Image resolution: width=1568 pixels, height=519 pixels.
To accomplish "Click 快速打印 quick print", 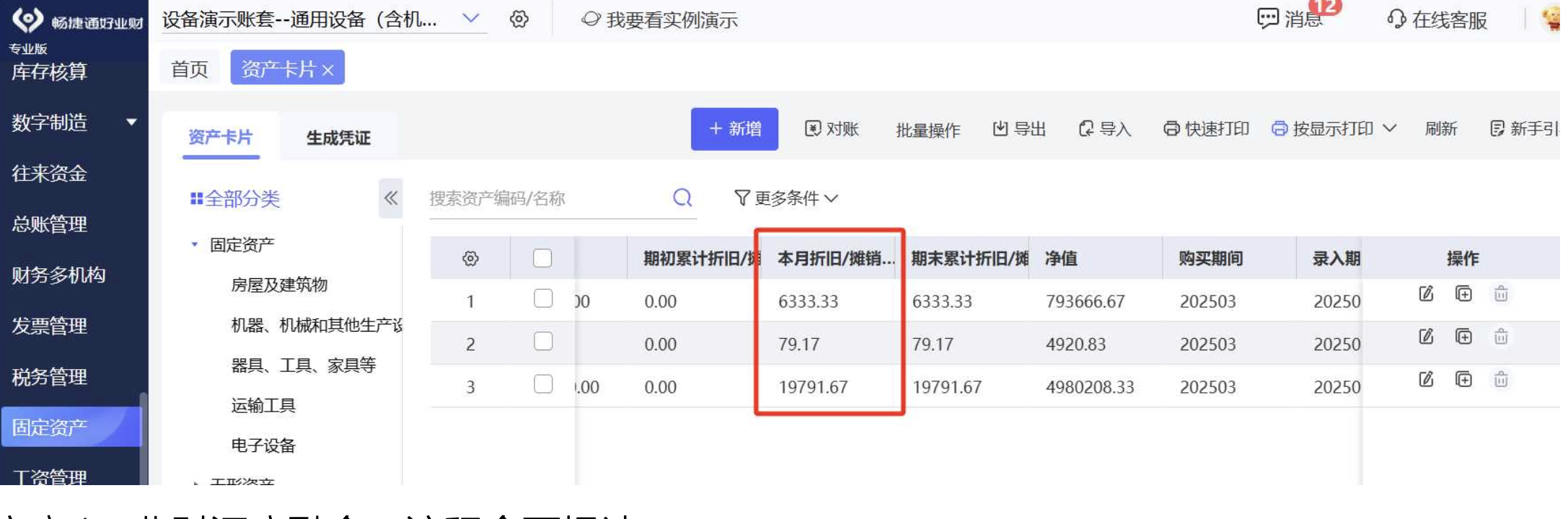I will click(x=1206, y=129).
